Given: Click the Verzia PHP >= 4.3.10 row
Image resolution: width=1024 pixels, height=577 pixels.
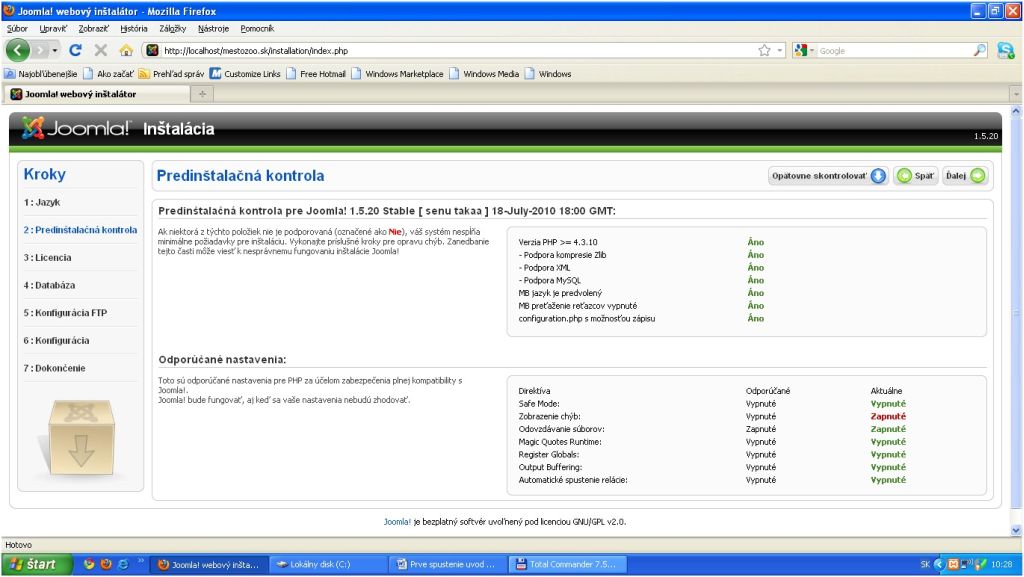Looking at the screenshot, I should pyautogui.click(x=746, y=242).
